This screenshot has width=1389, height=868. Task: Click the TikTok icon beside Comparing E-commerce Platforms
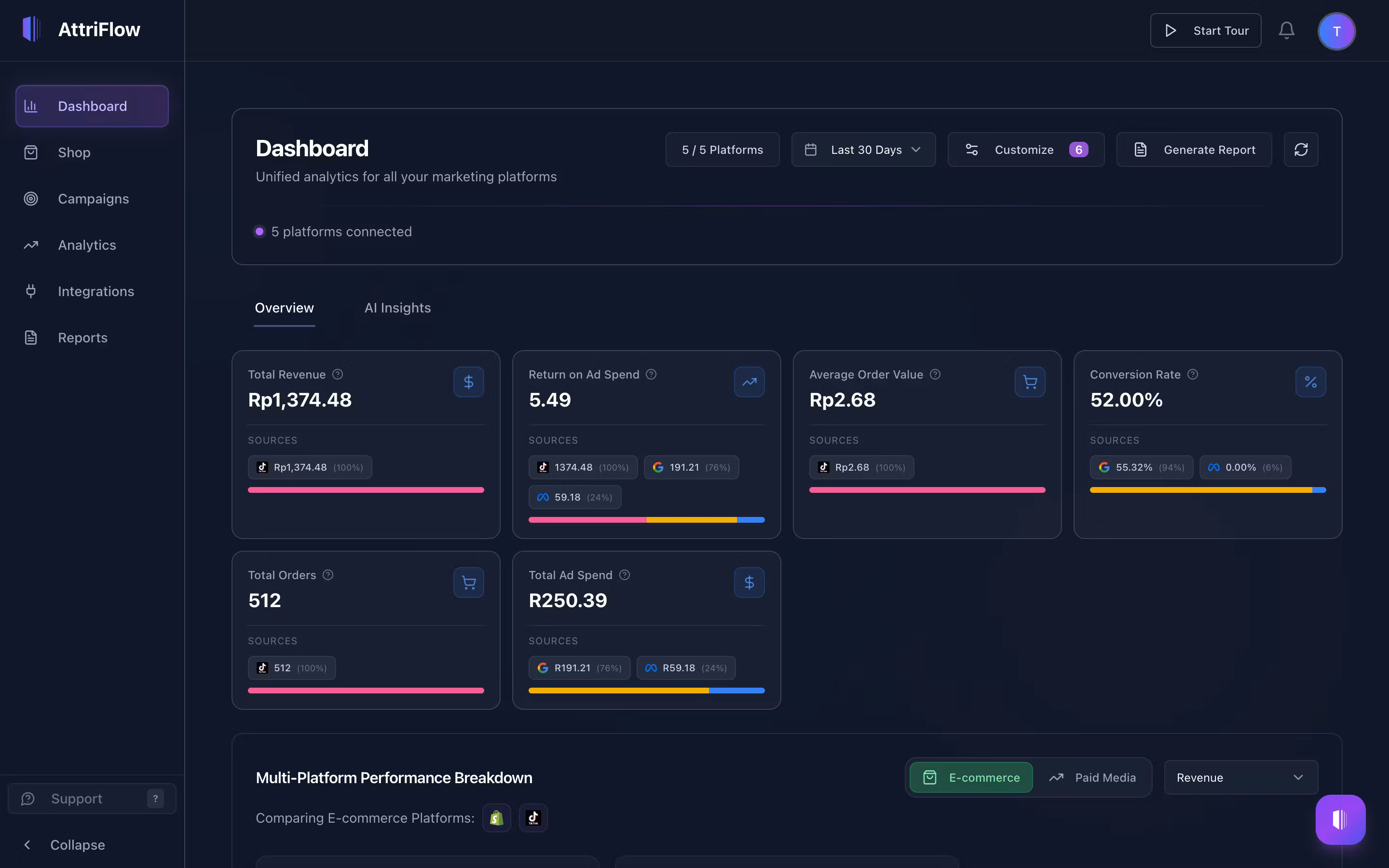point(533,817)
